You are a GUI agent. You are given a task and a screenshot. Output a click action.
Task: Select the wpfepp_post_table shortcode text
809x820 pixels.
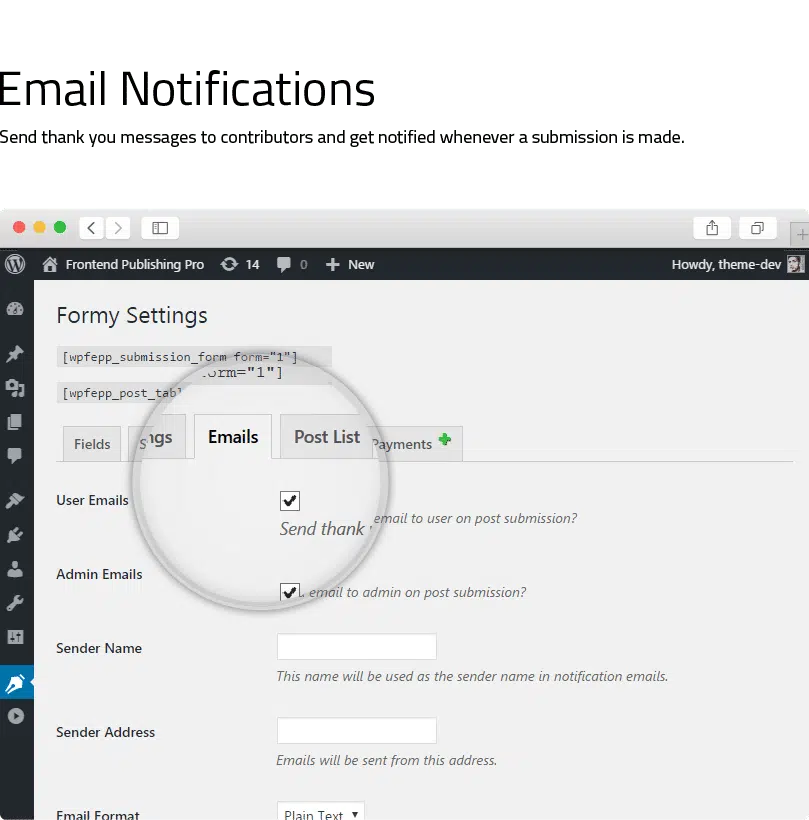click(x=121, y=393)
